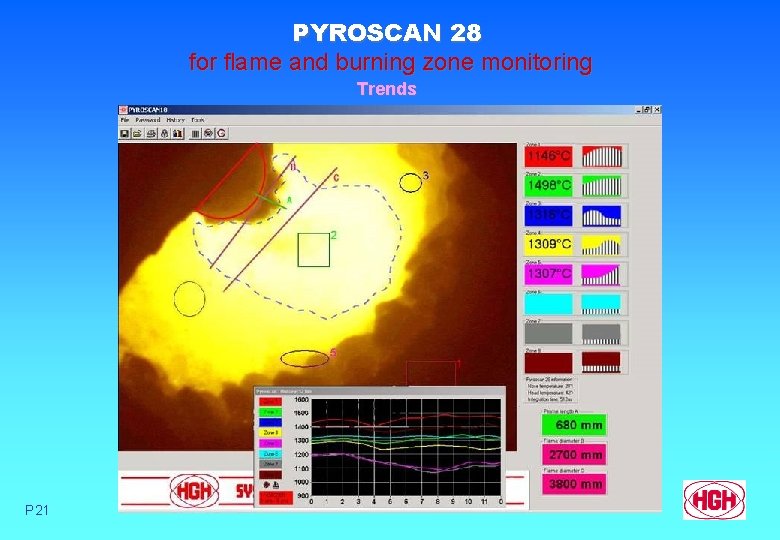Select ellipse zone 3 on thermal image
Image resolution: width=780 pixels, height=540 pixels.
(x=410, y=183)
